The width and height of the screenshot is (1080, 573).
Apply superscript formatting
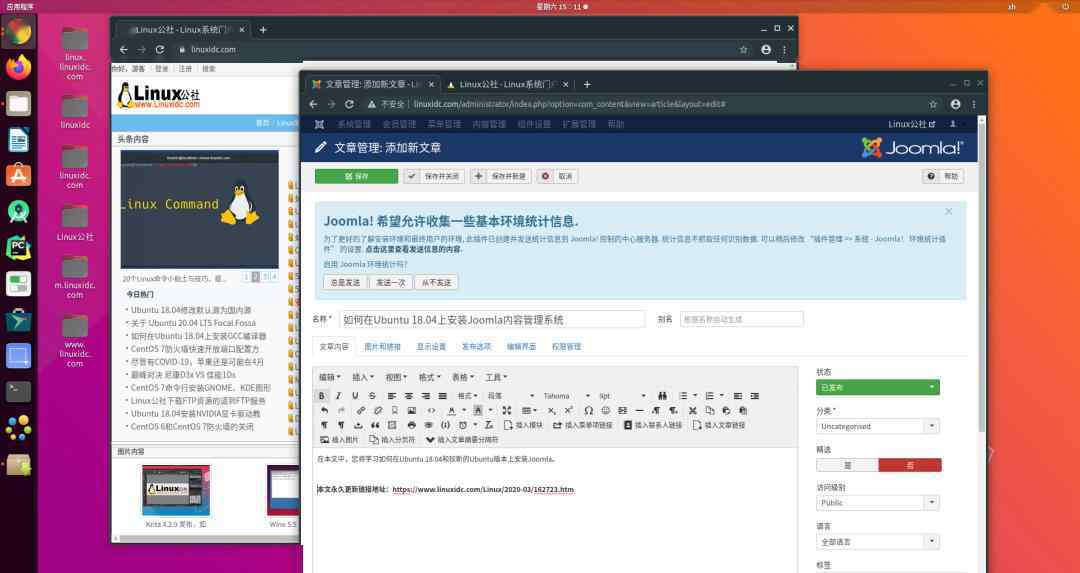[x=568, y=410]
